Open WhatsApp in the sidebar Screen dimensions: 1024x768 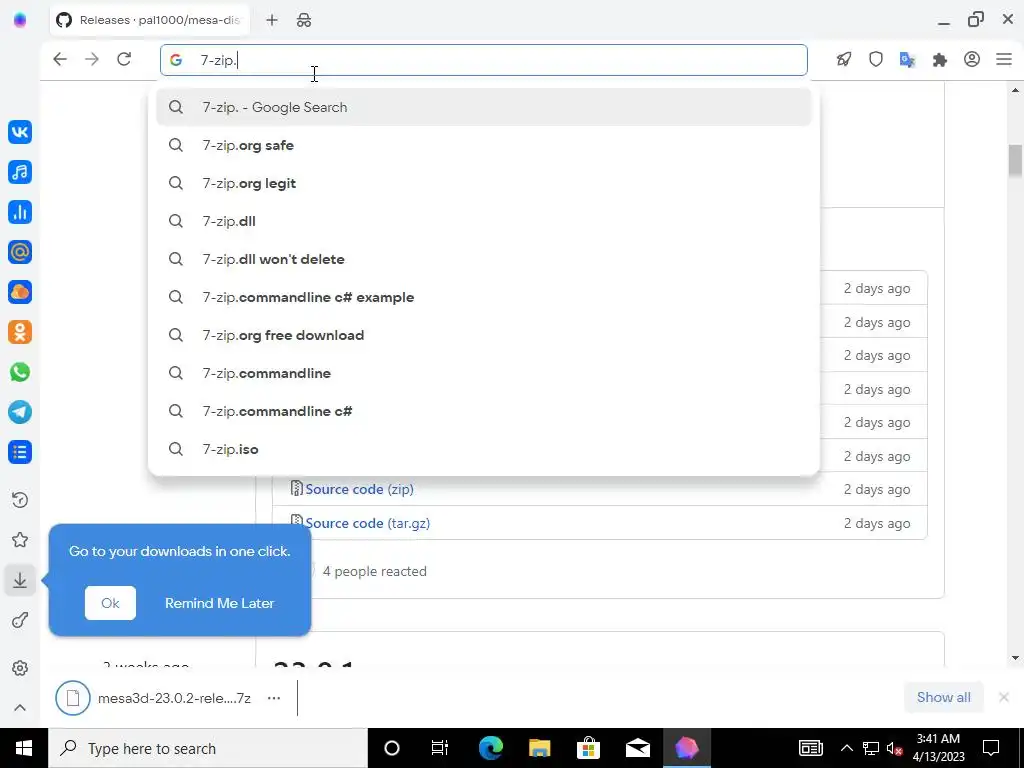tap(20, 372)
